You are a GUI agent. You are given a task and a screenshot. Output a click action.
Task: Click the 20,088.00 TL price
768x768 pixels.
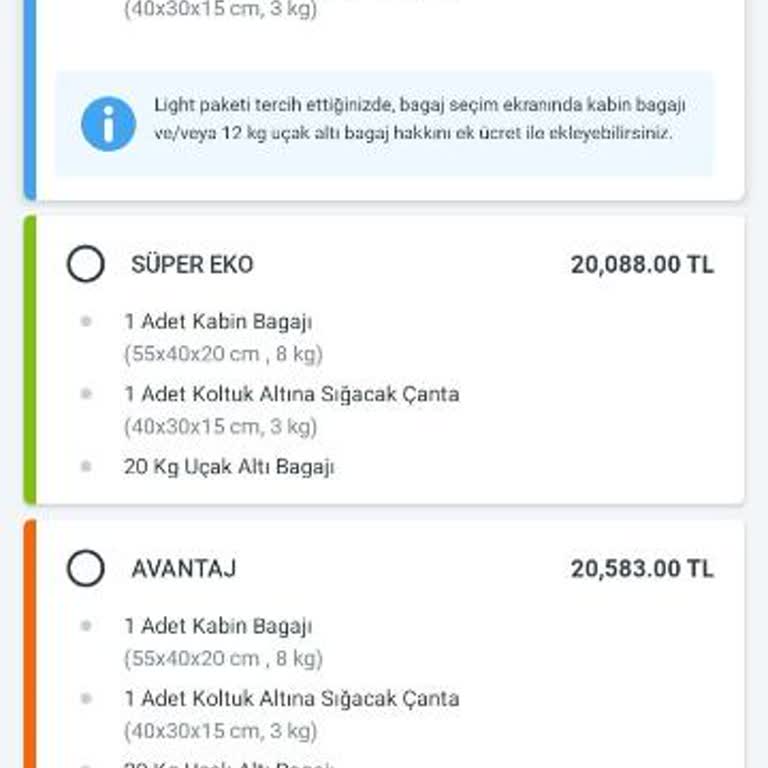coord(642,265)
